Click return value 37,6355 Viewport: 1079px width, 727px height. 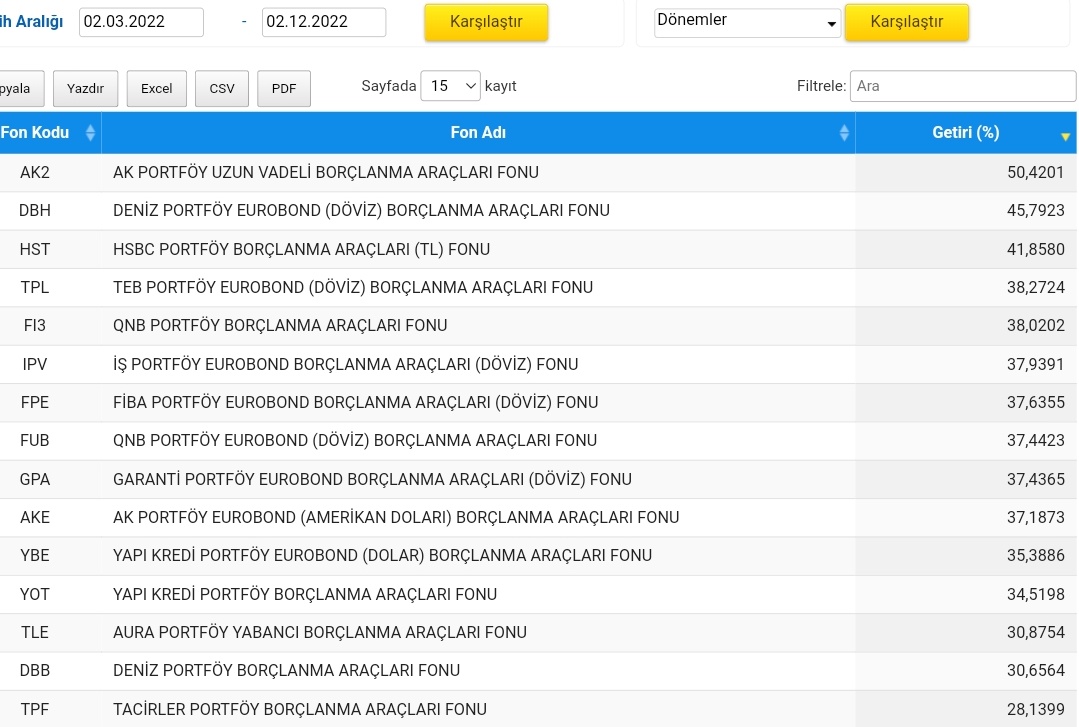pyautogui.click(x=1036, y=402)
